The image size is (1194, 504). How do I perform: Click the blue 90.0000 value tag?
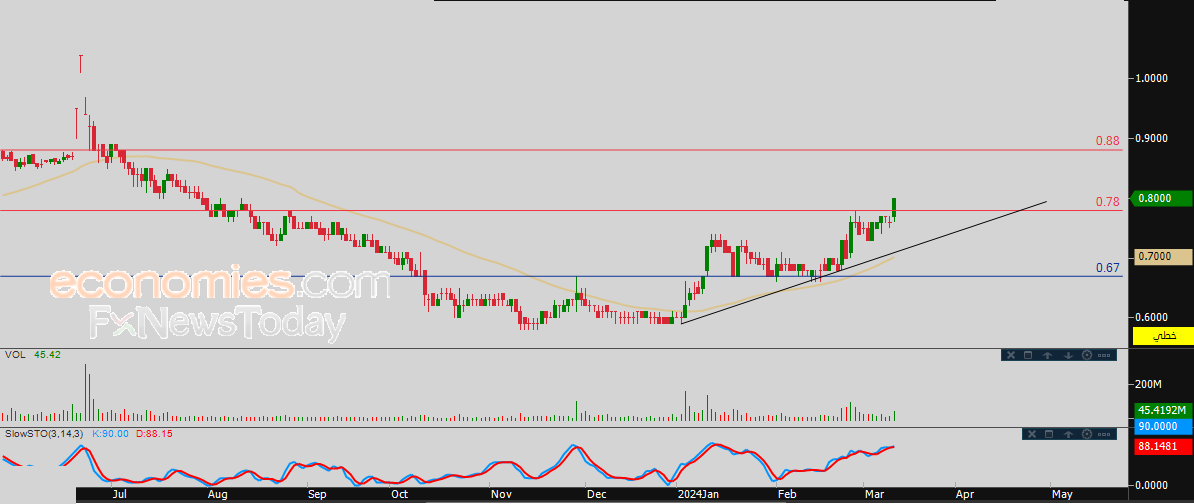tap(1163, 426)
